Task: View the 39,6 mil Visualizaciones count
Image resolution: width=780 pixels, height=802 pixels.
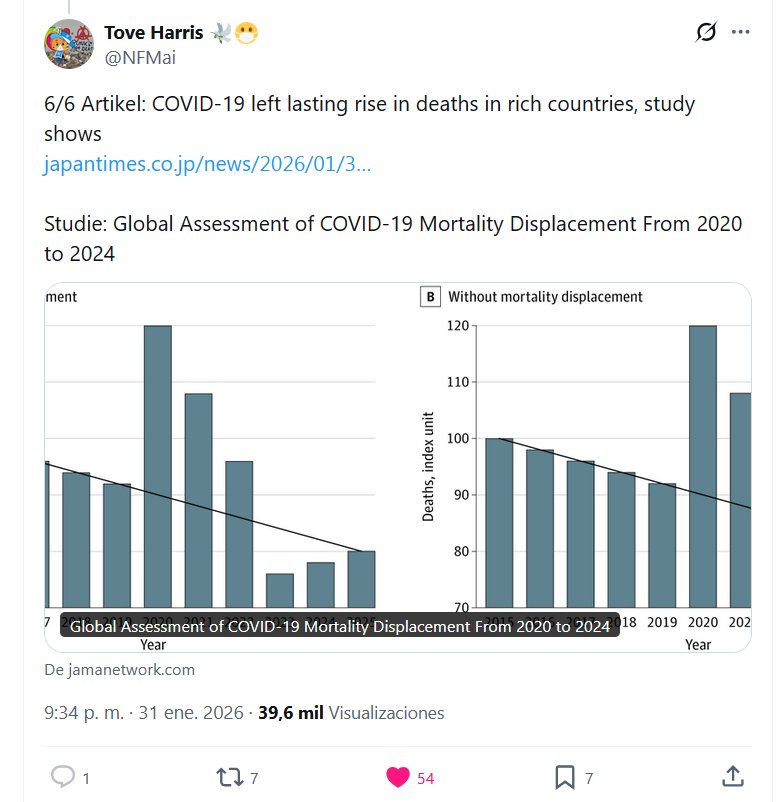Action: (351, 713)
